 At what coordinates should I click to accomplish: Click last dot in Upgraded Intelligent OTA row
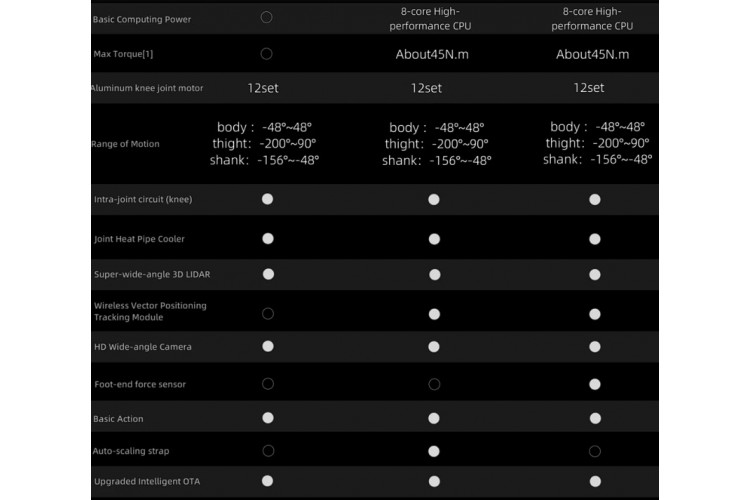click(595, 481)
